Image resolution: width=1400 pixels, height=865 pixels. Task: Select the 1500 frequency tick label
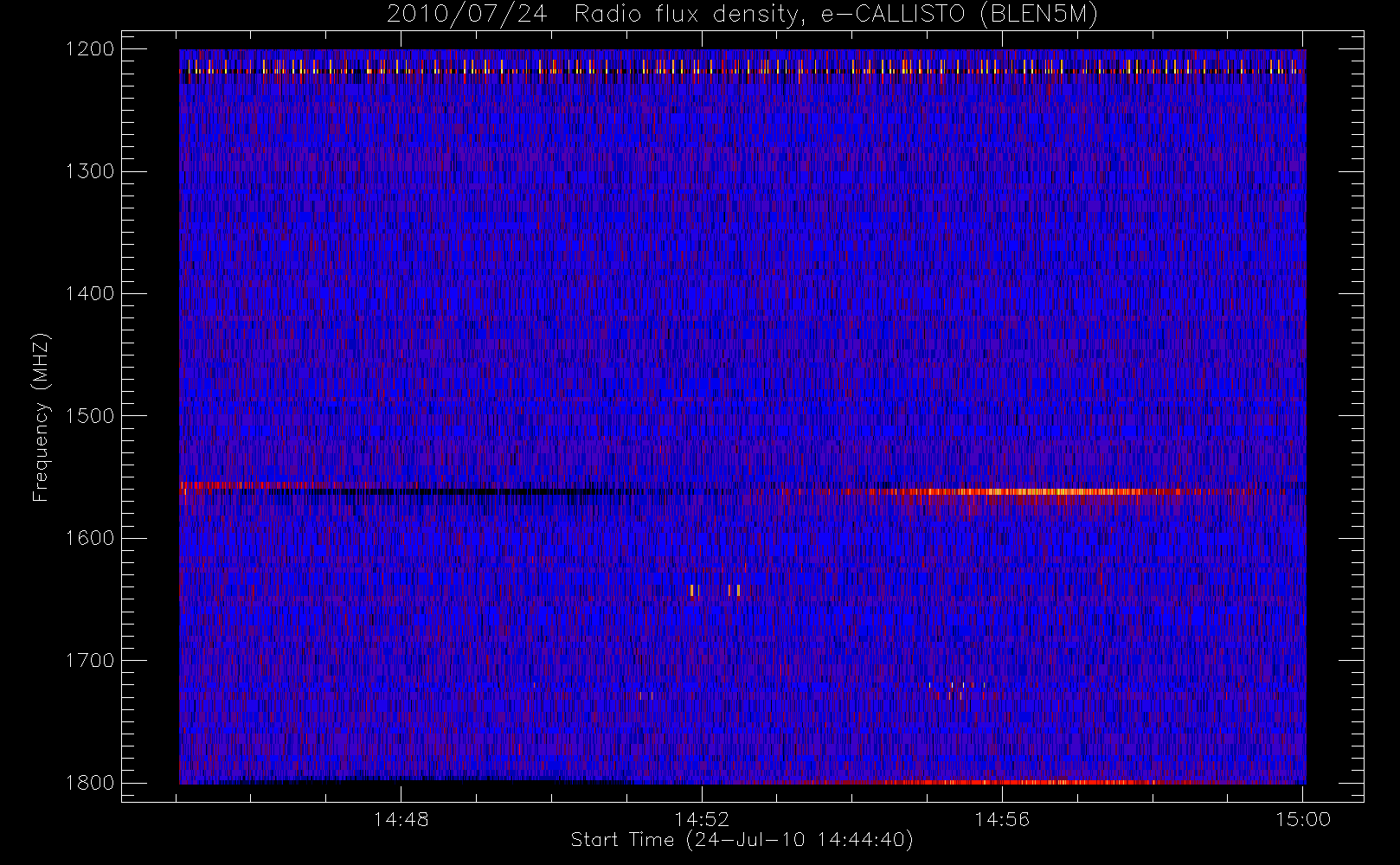(91, 416)
